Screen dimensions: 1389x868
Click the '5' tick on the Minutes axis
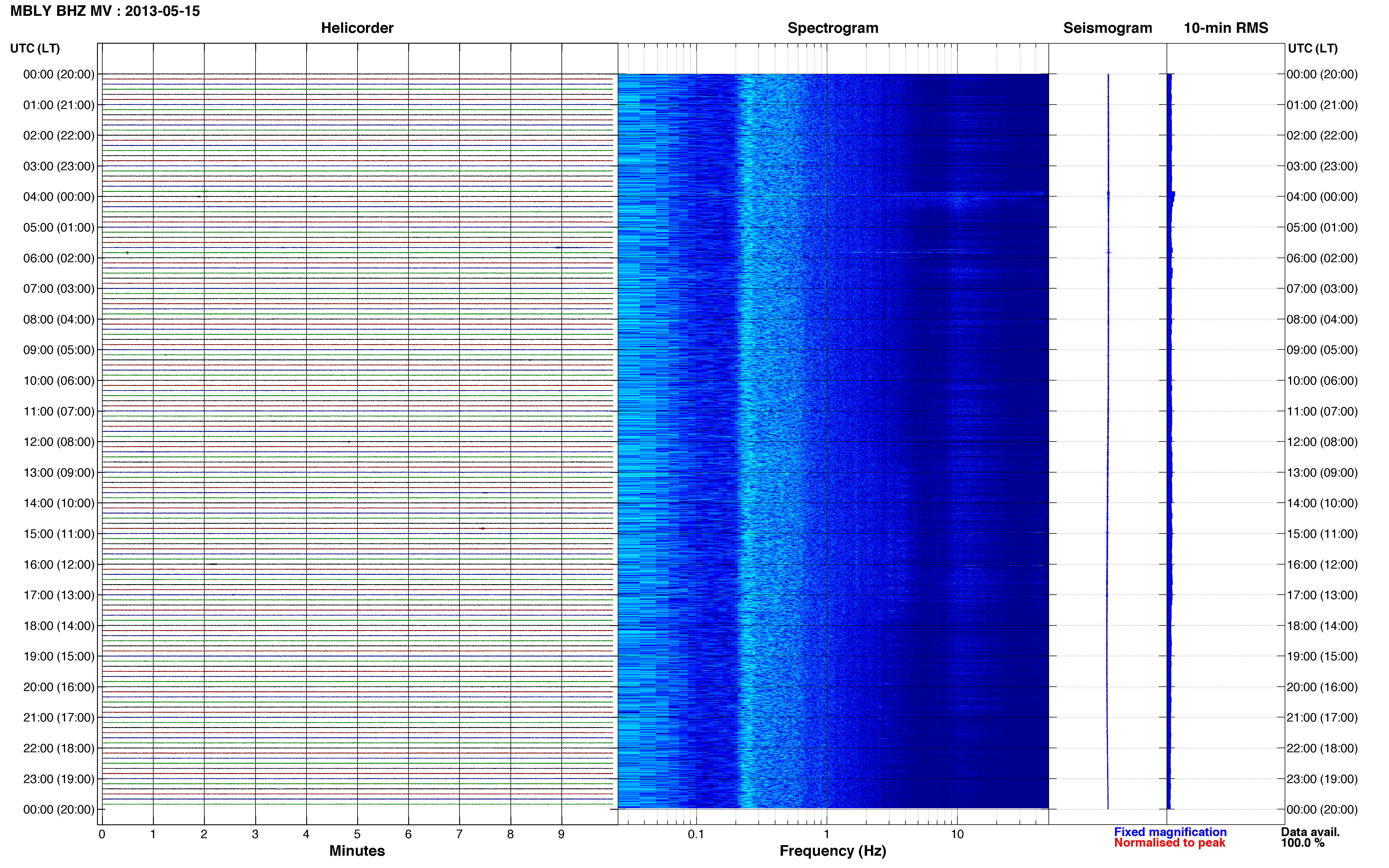point(357,834)
